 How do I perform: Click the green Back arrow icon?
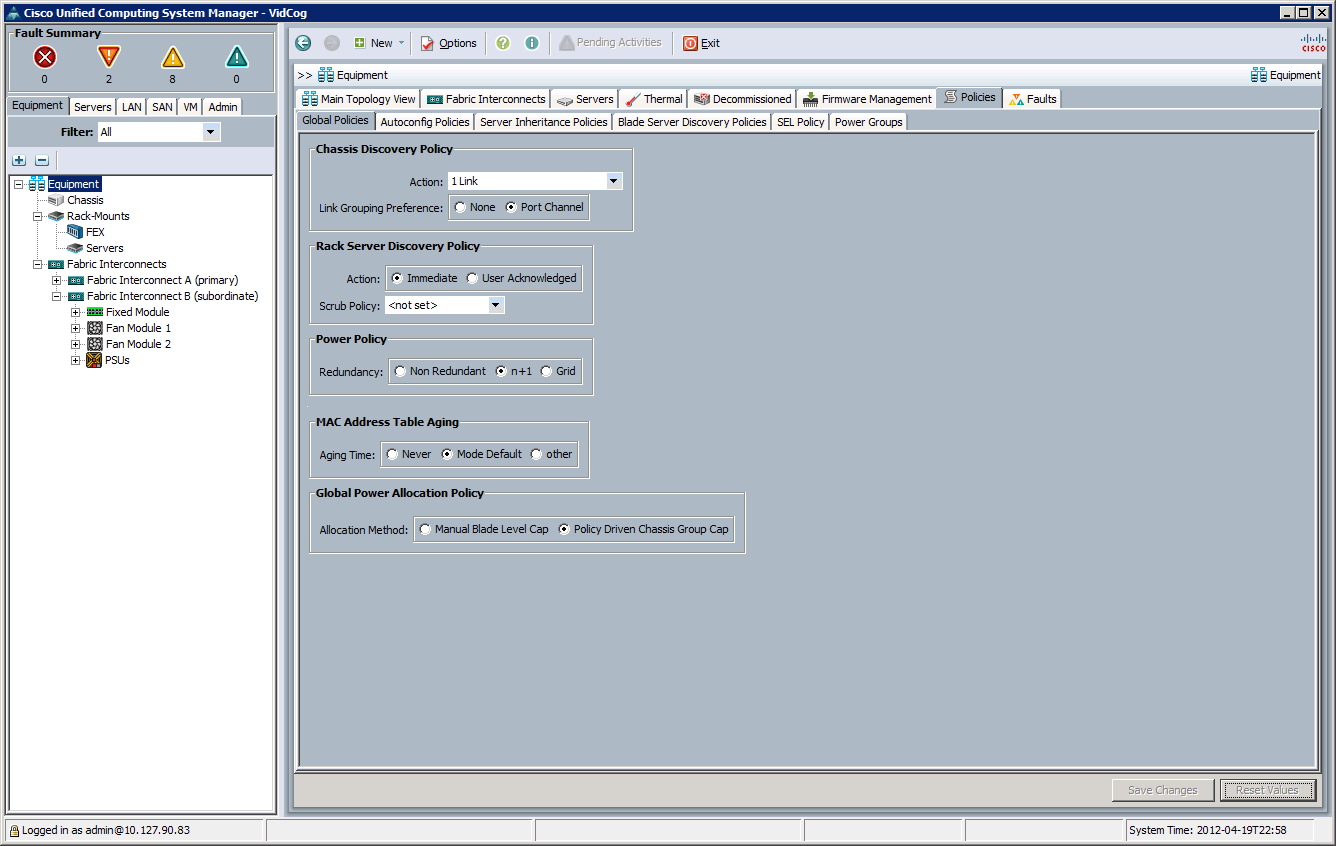pyautogui.click(x=304, y=43)
